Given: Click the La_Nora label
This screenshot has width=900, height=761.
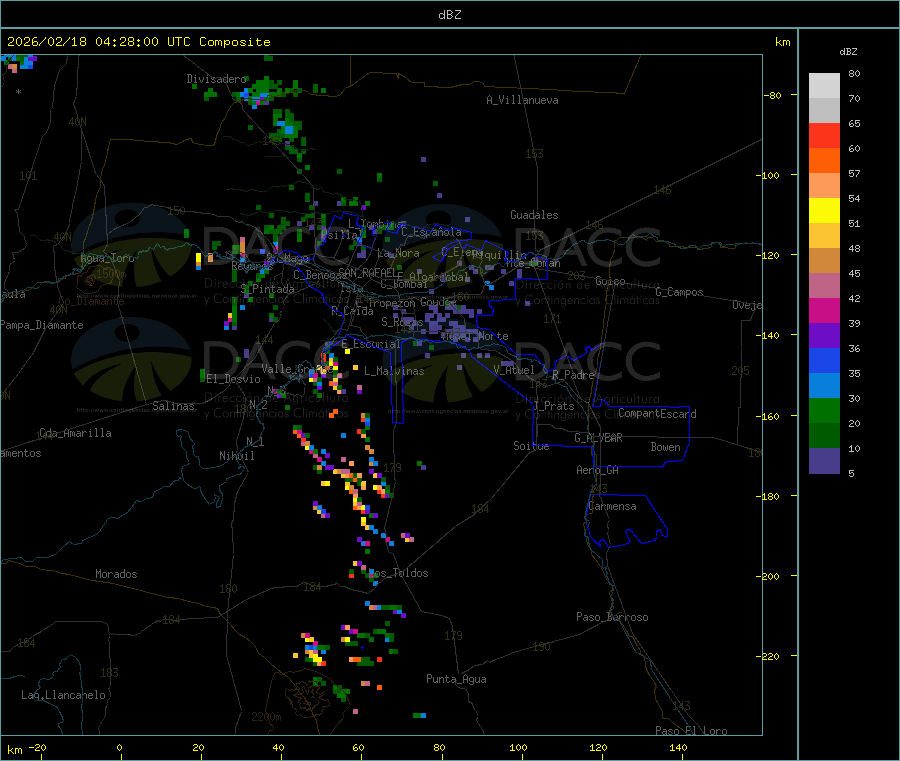Looking at the screenshot, I should click(x=398, y=253).
